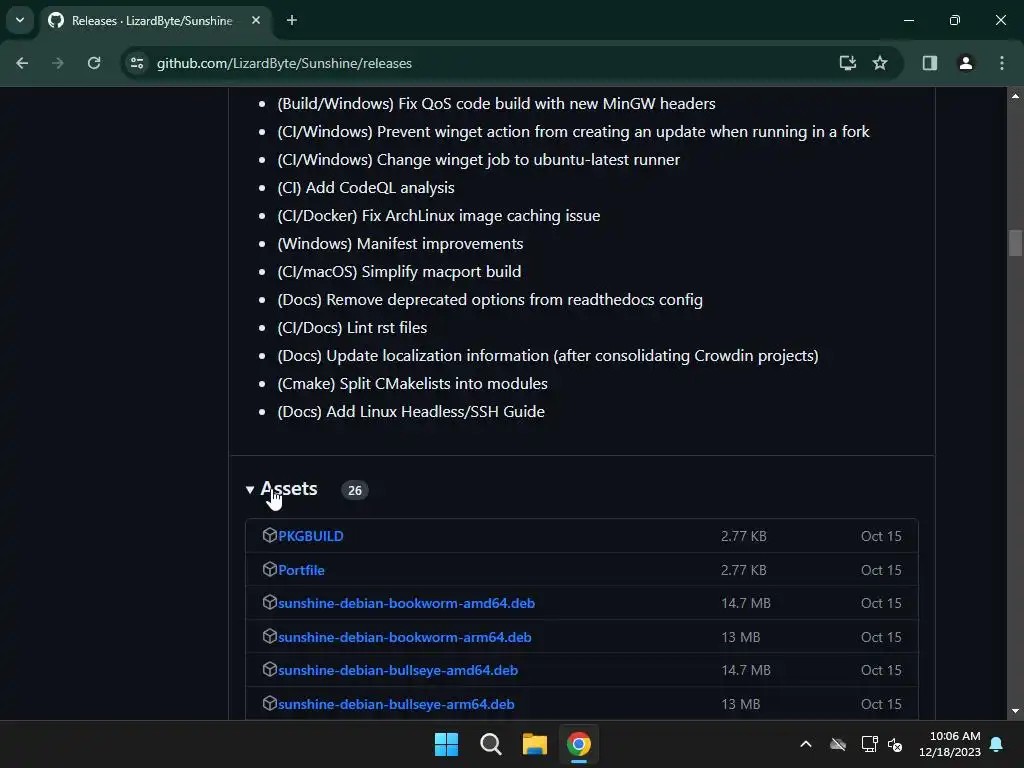
Task: Open Chrome's three-dot menu
Action: (x=1001, y=63)
